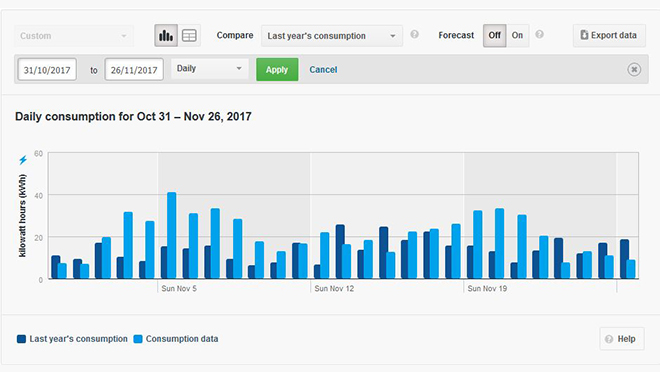Image resolution: width=660 pixels, height=372 pixels.
Task: Toggle Last year's consumption legend series
Action: (72, 339)
